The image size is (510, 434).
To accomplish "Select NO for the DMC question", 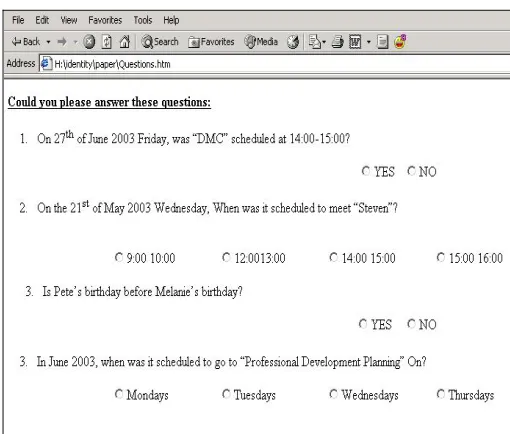I will coord(412,171).
